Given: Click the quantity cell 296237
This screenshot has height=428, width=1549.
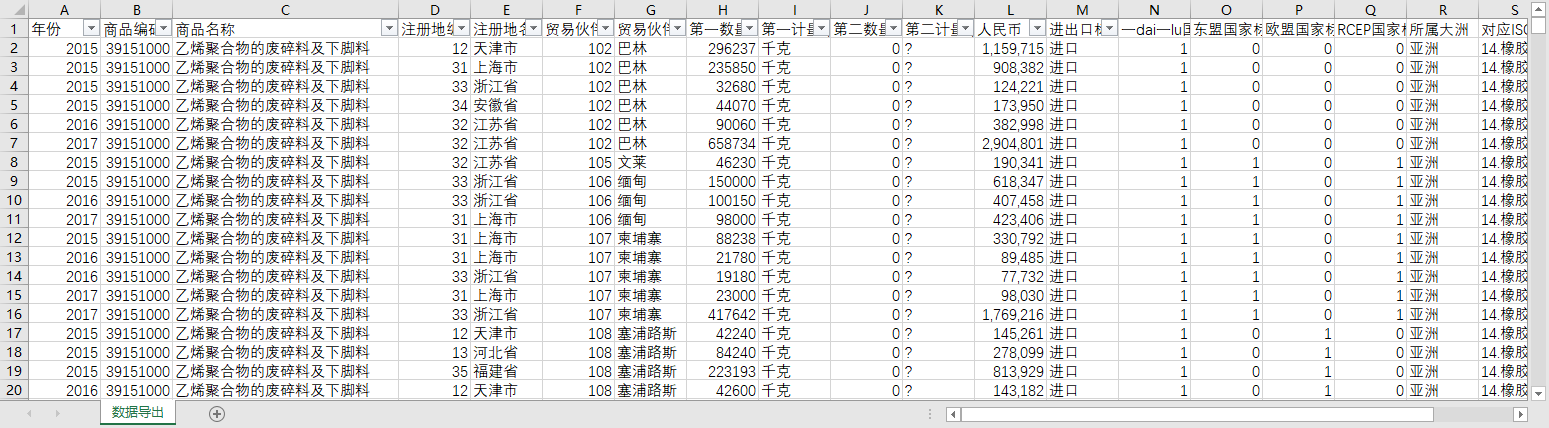Looking at the screenshot, I should point(723,48).
